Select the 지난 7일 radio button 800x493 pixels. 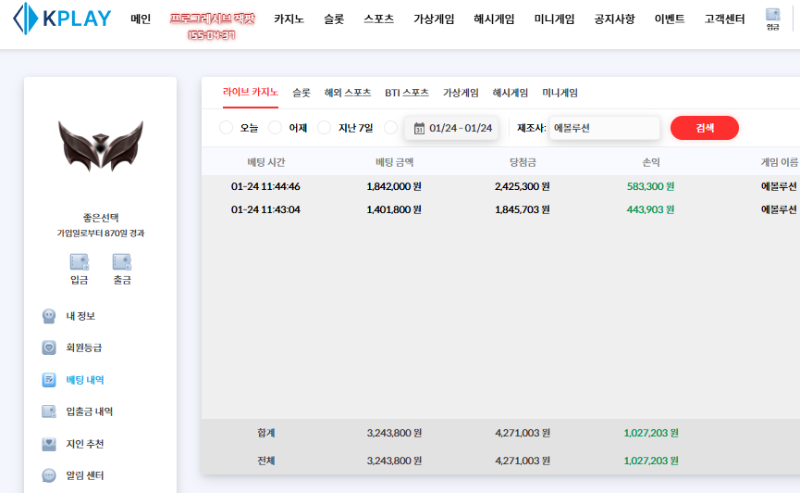324,128
